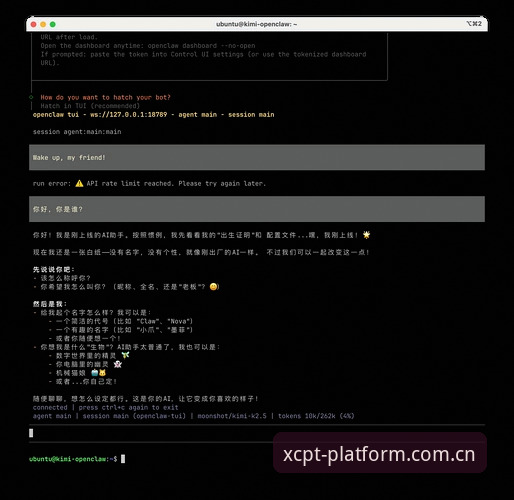The height and width of the screenshot is (500, 514).
Task: Click the green circle marker beside hatch question
Action: point(31,97)
